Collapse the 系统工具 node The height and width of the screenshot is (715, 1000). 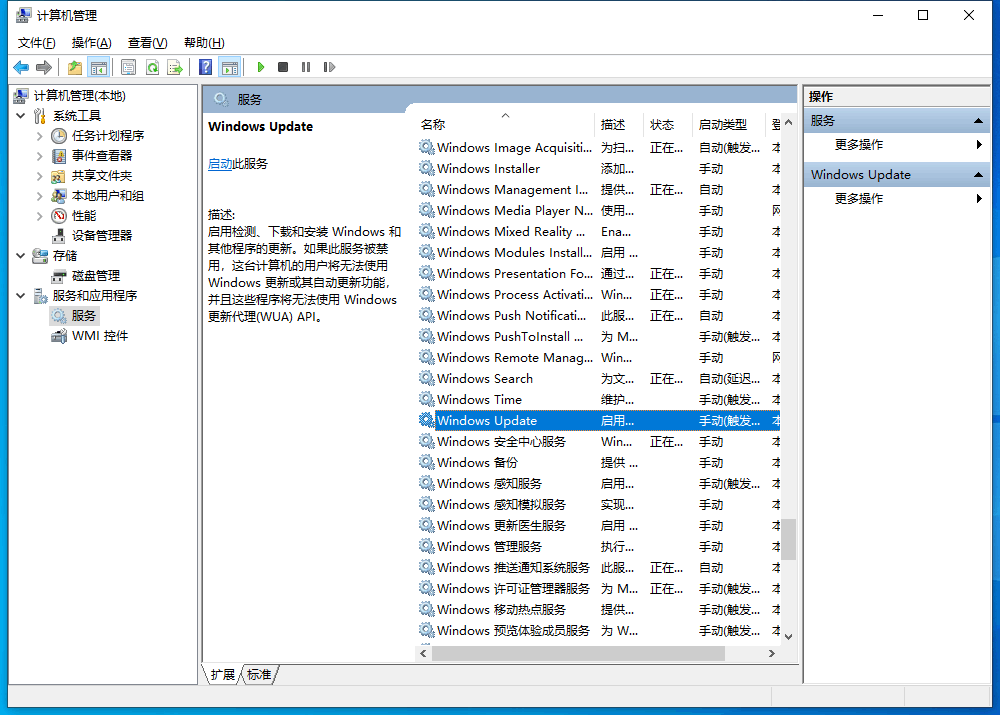20,116
